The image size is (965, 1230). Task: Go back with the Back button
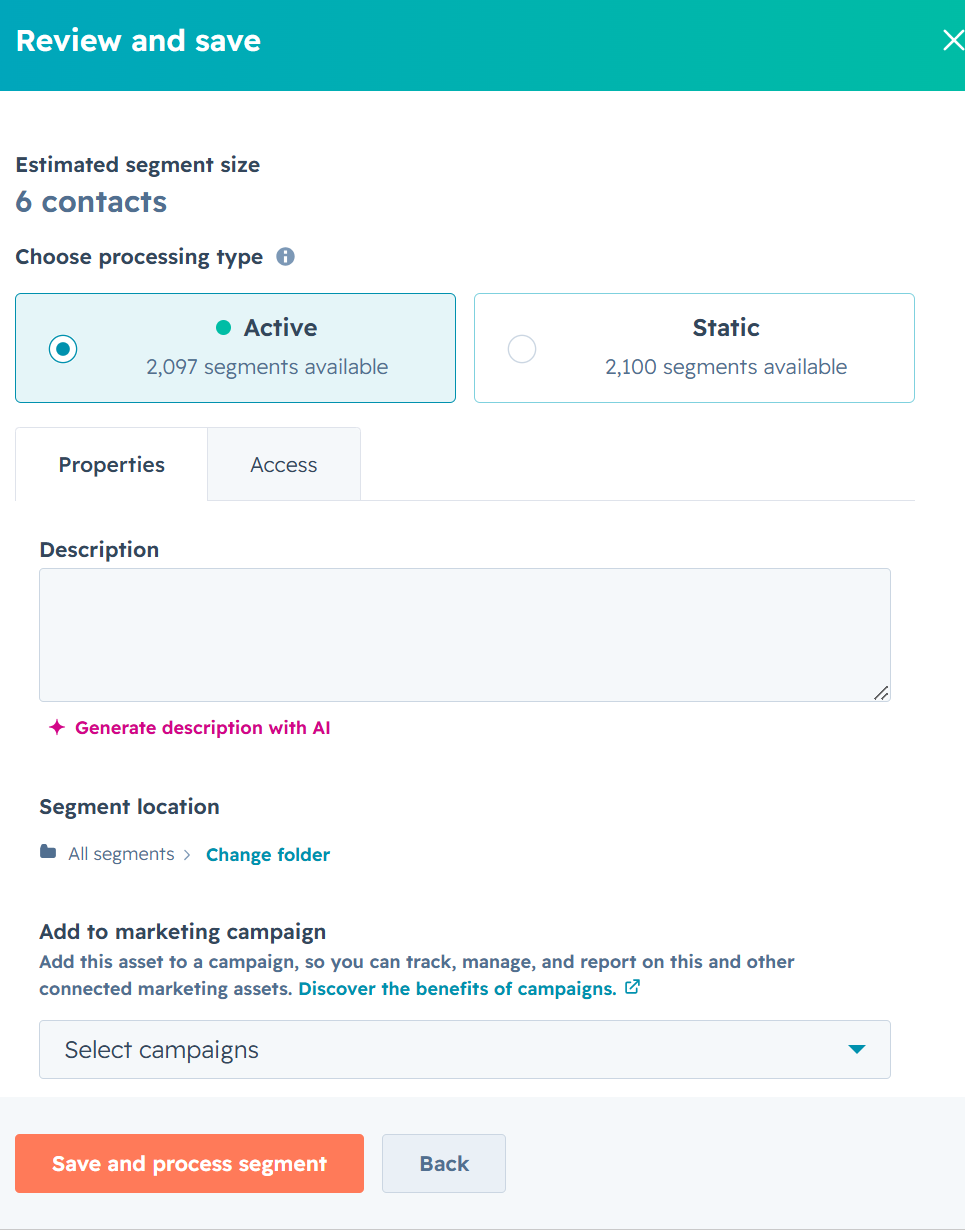coord(444,1163)
